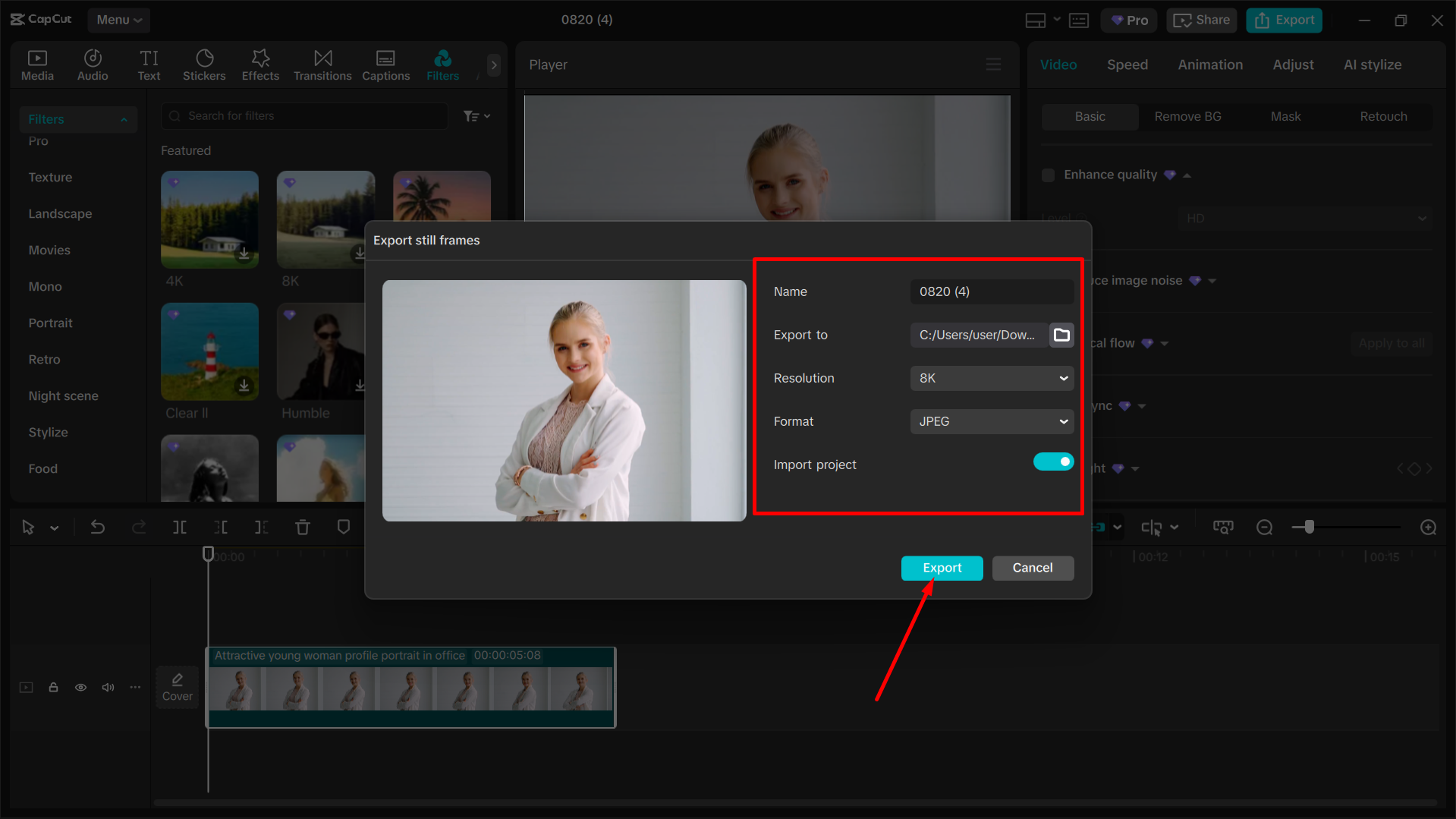Open the Media panel

(x=37, y=64)
